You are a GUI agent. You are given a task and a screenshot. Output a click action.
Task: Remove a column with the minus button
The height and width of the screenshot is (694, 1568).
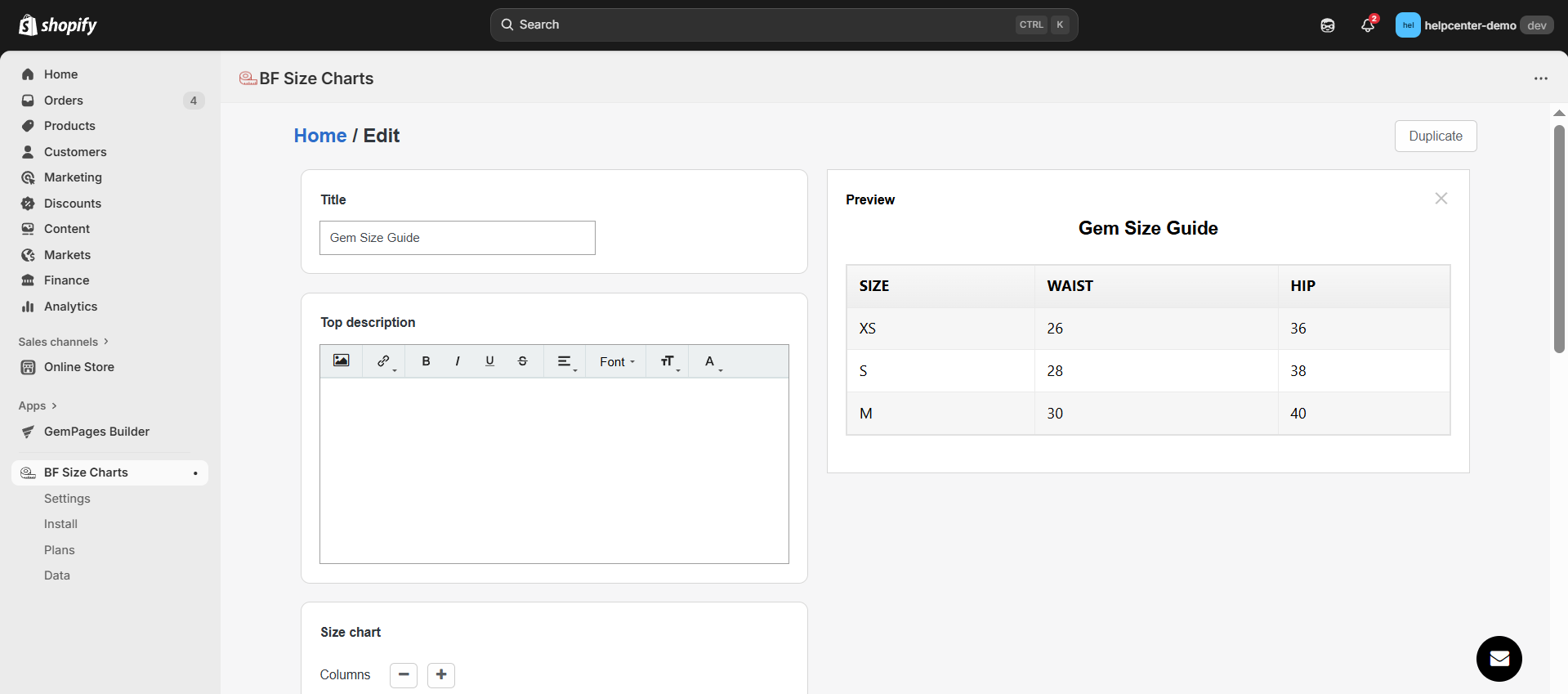404,675
